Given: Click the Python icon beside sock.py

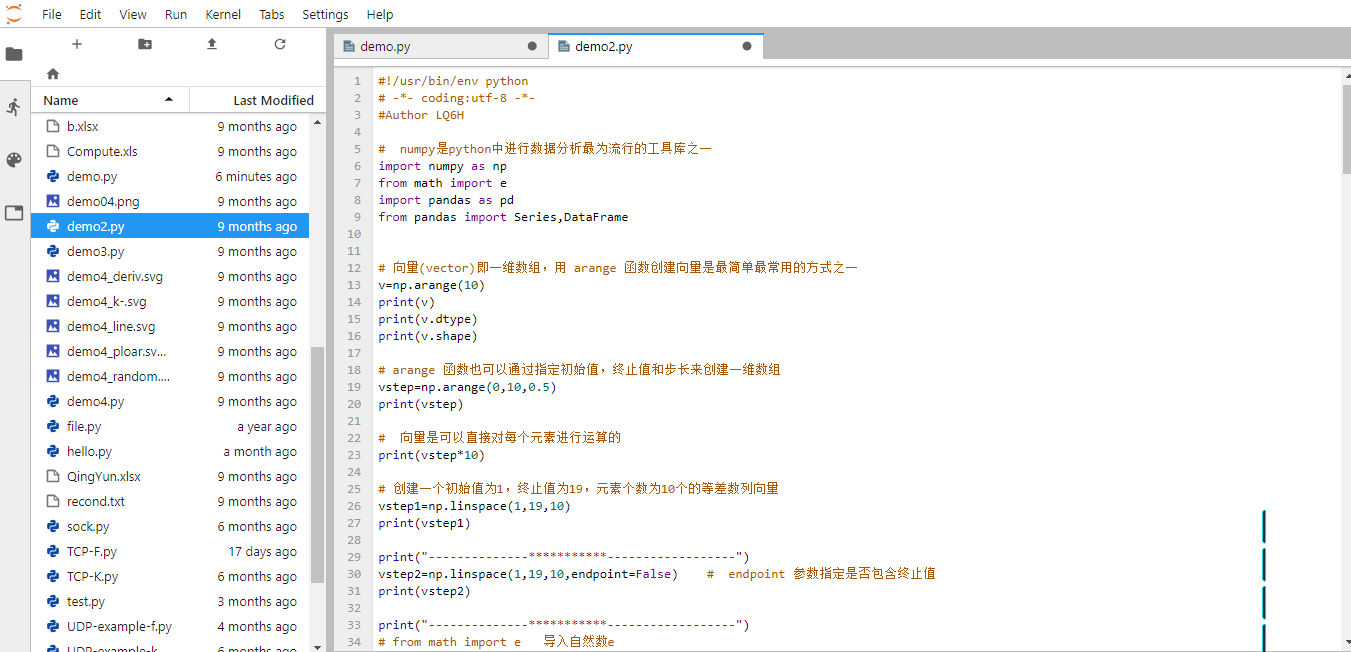Looking at the screenshot, I should (53, 526).
